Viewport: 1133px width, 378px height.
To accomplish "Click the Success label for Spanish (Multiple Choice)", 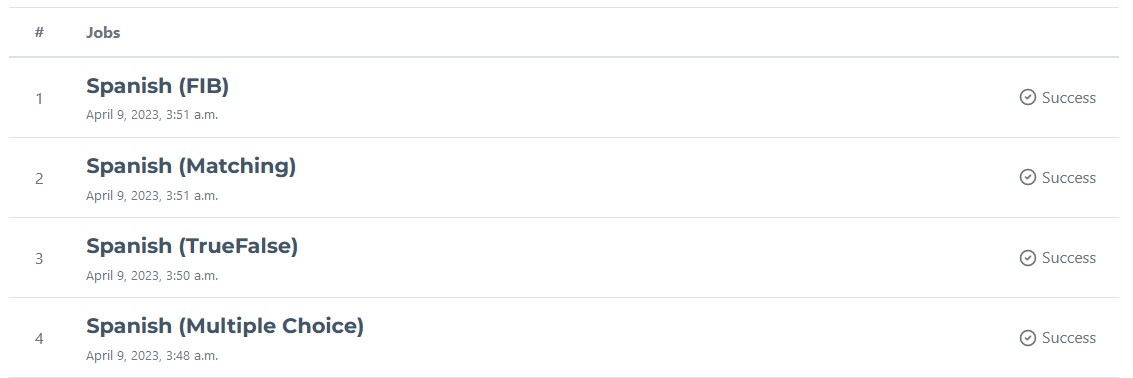I will (1069, 338).
